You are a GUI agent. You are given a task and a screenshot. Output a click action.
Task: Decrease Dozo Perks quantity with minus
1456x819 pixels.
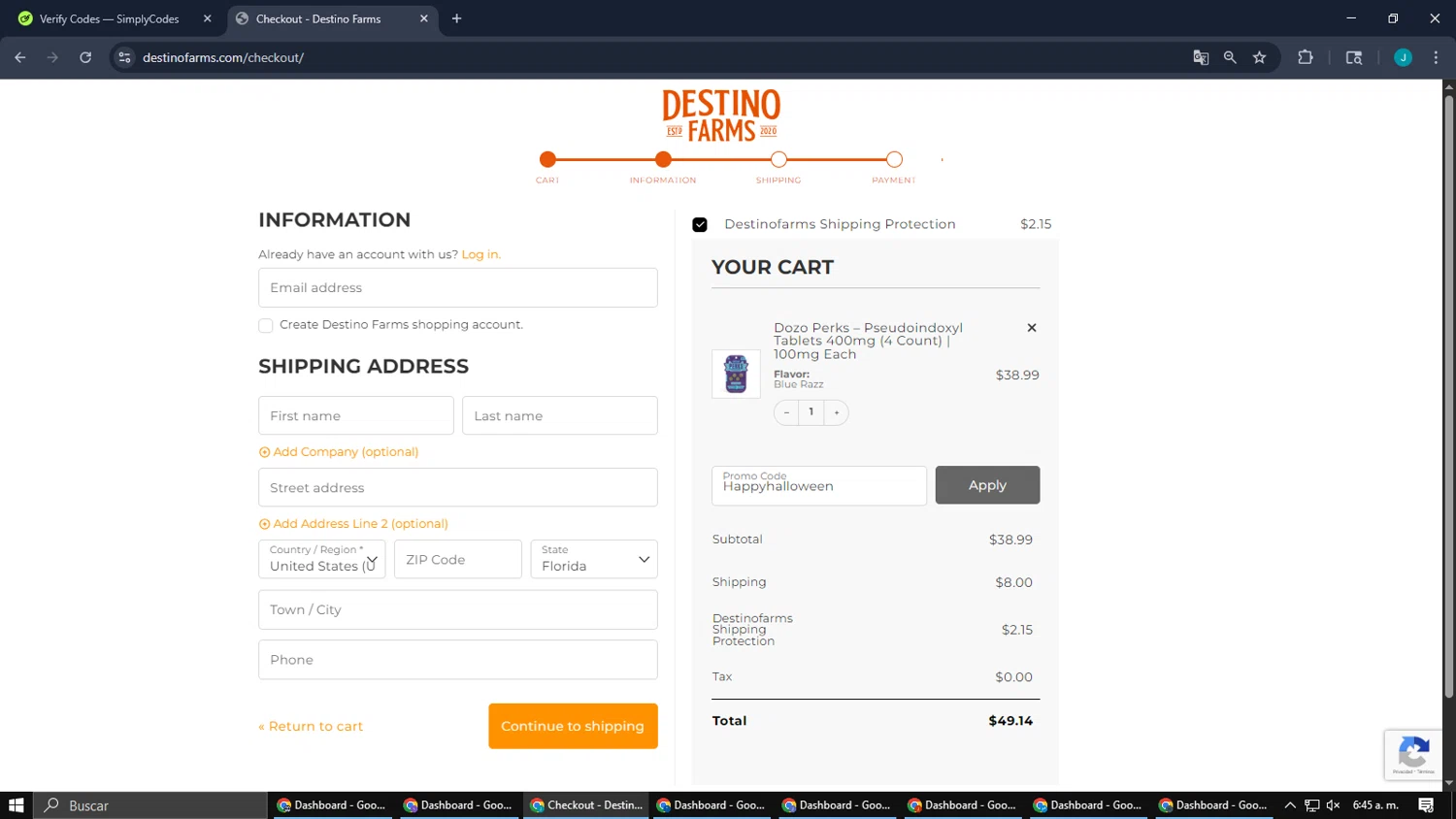tap(786, 412)
